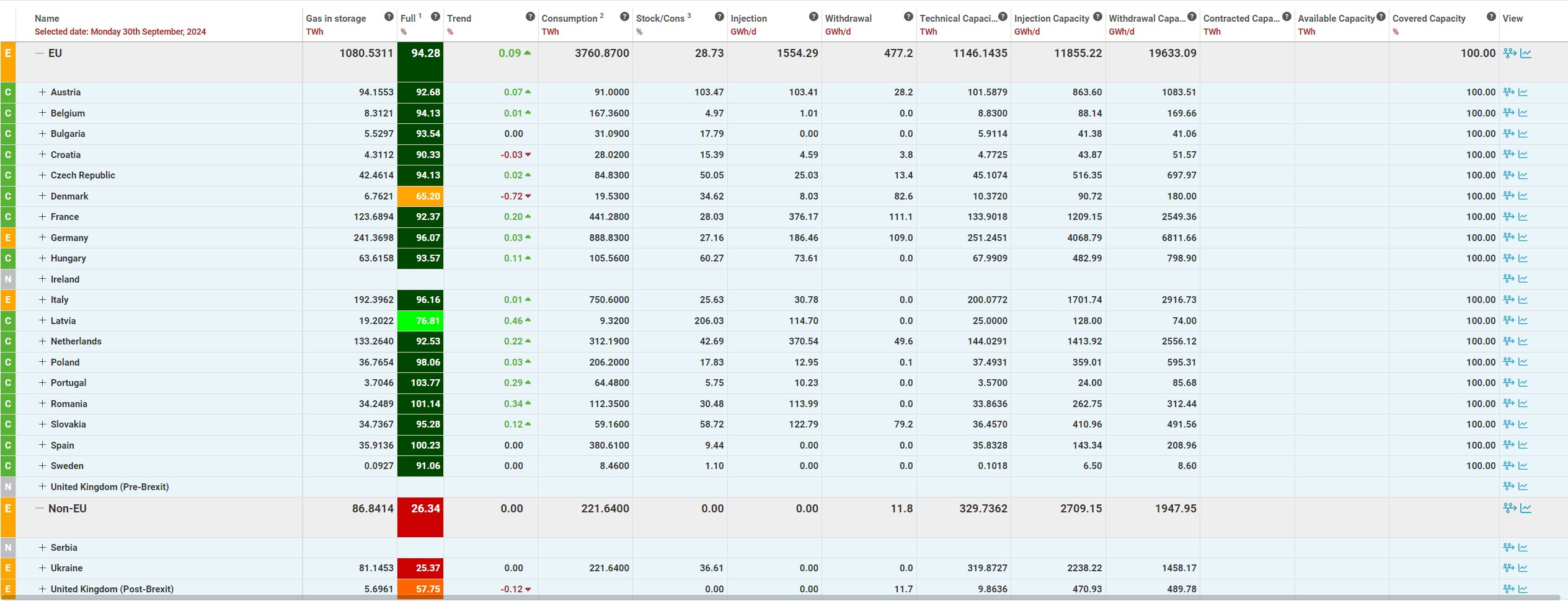Open the help icon for Available Capacity

(x=1381, y=17)
